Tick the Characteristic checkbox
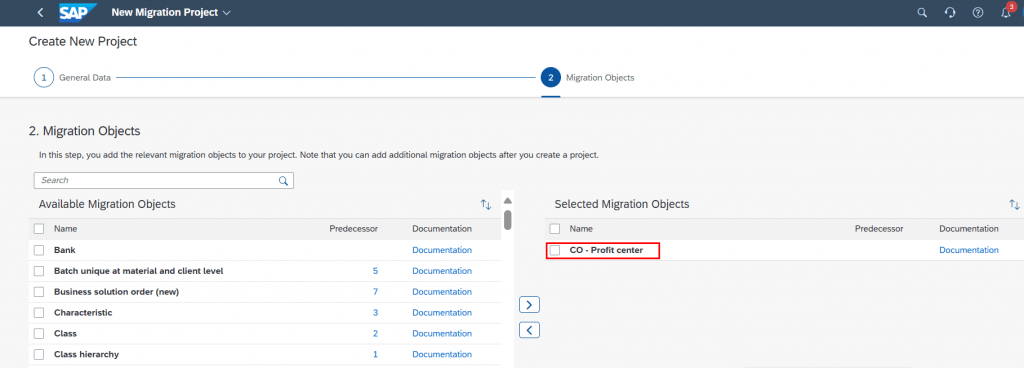Screen dimensions: 1024x368 pyautogui.click(x=39, y=313)
